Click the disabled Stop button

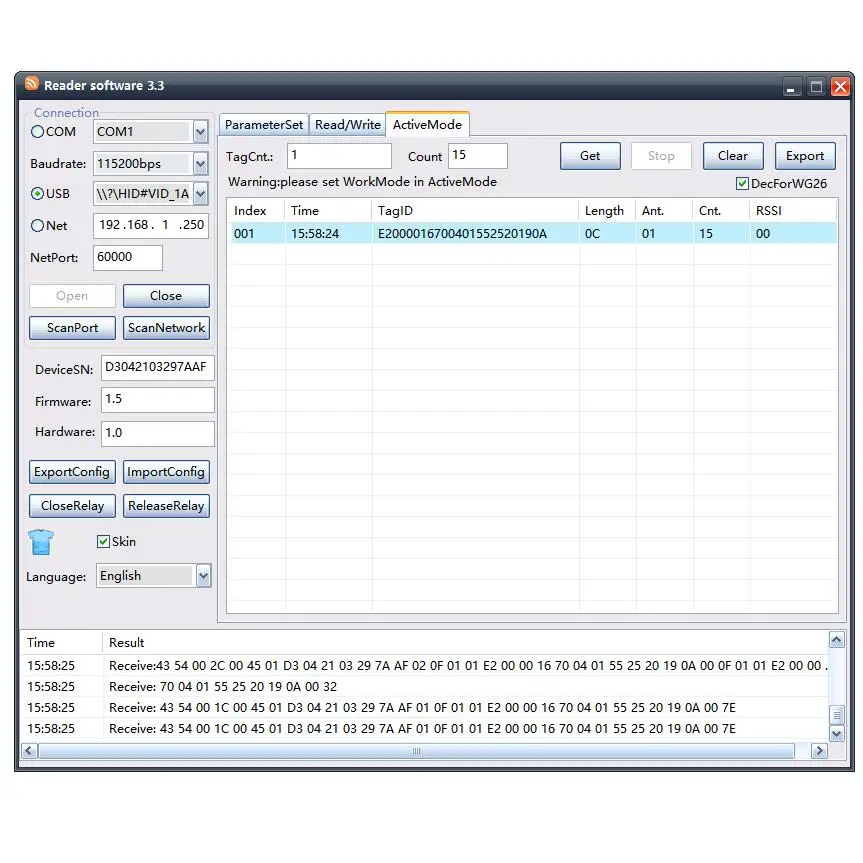tap(661, 156)
